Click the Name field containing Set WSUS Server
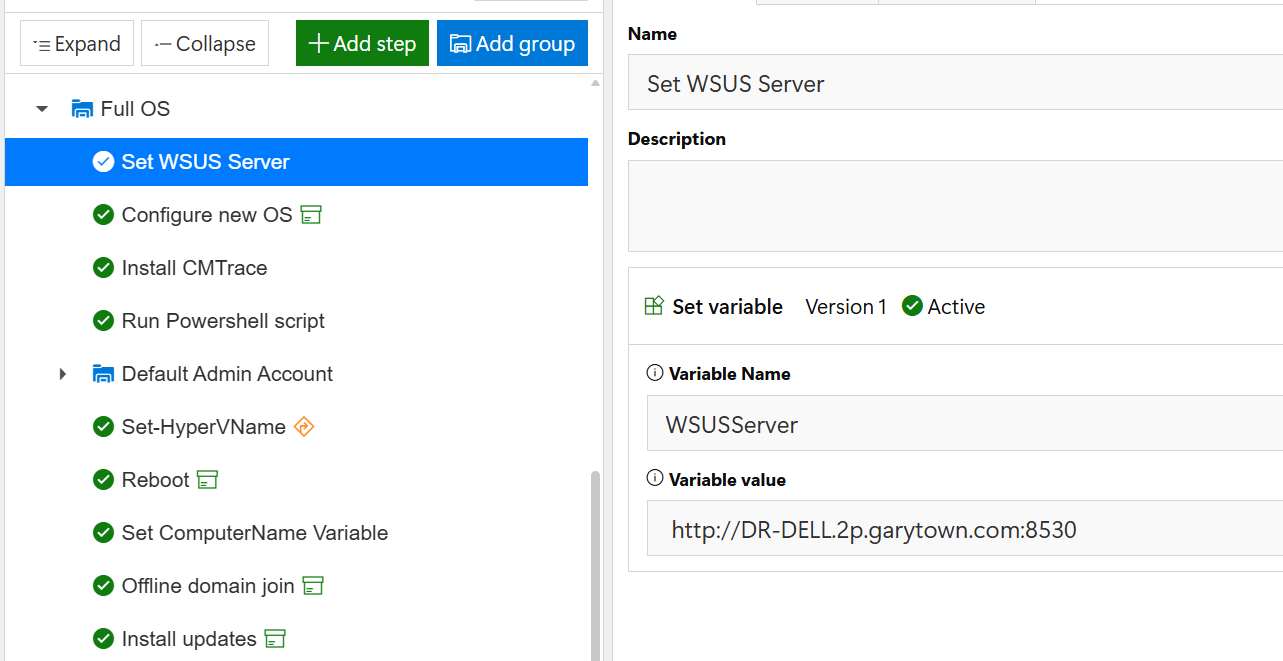The height and width of the screenshot is (661, 1283). coord(955,83)
